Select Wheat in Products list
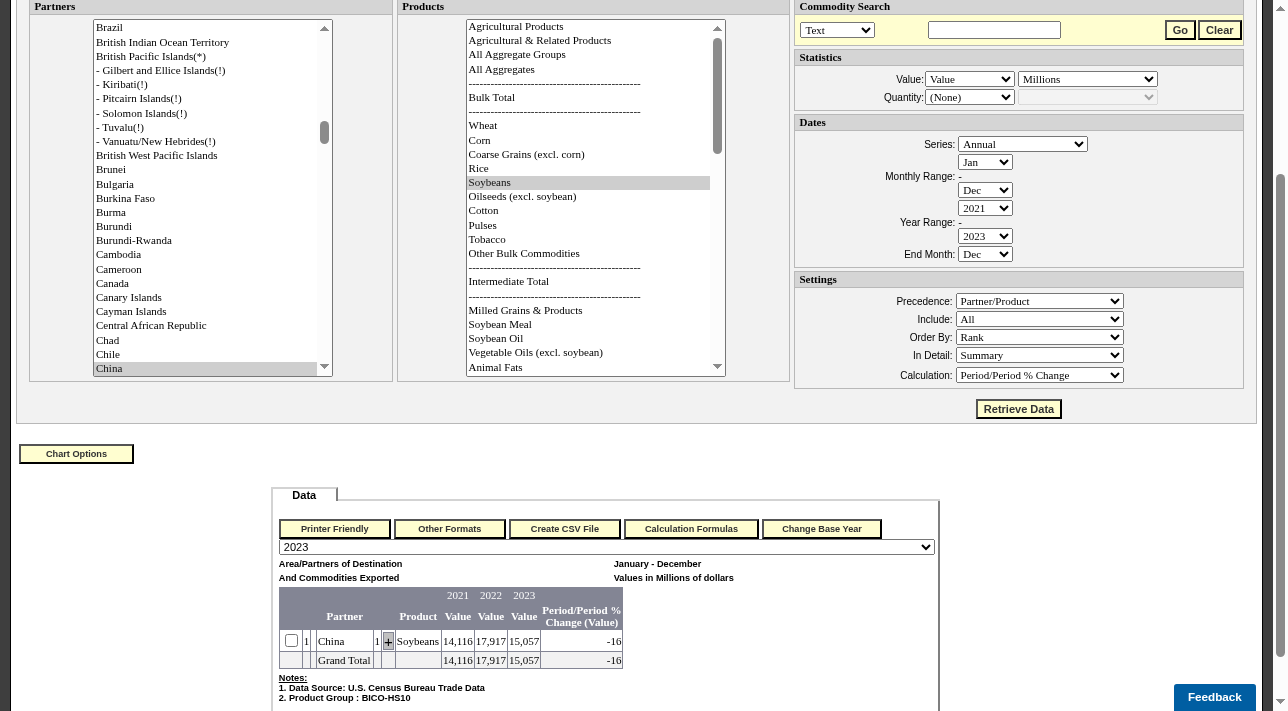Screen dimensions: 1288x711 tap(588, 126)
